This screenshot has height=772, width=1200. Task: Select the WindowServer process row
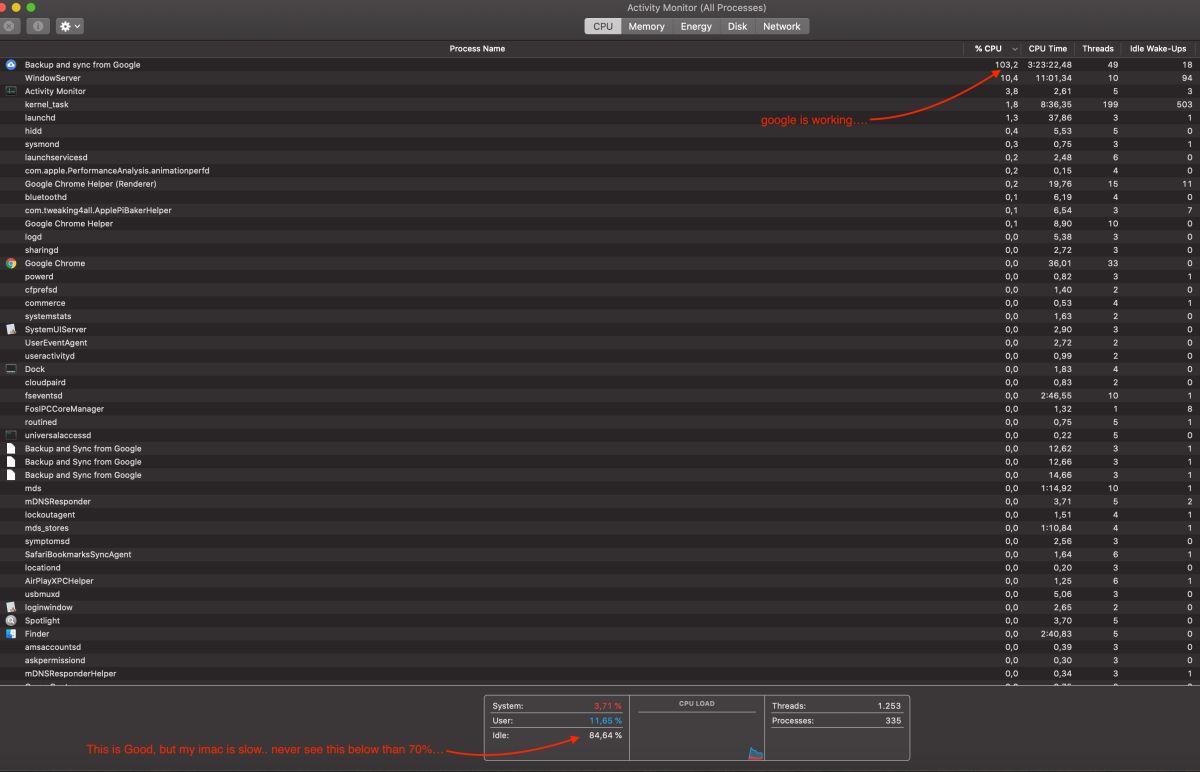point(600,78)
